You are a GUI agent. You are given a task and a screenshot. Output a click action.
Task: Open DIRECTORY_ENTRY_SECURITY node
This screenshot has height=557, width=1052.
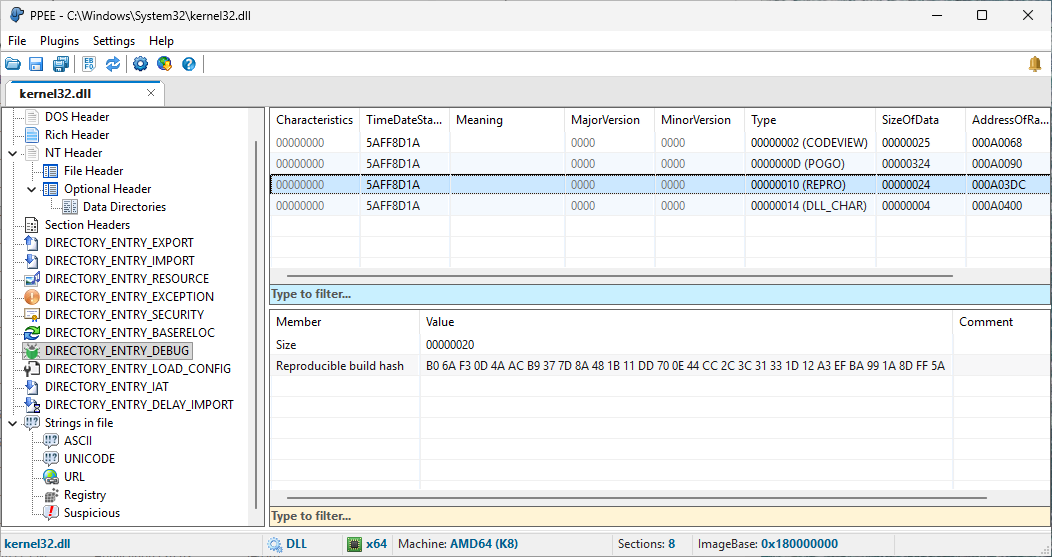[x=124, y=315]
